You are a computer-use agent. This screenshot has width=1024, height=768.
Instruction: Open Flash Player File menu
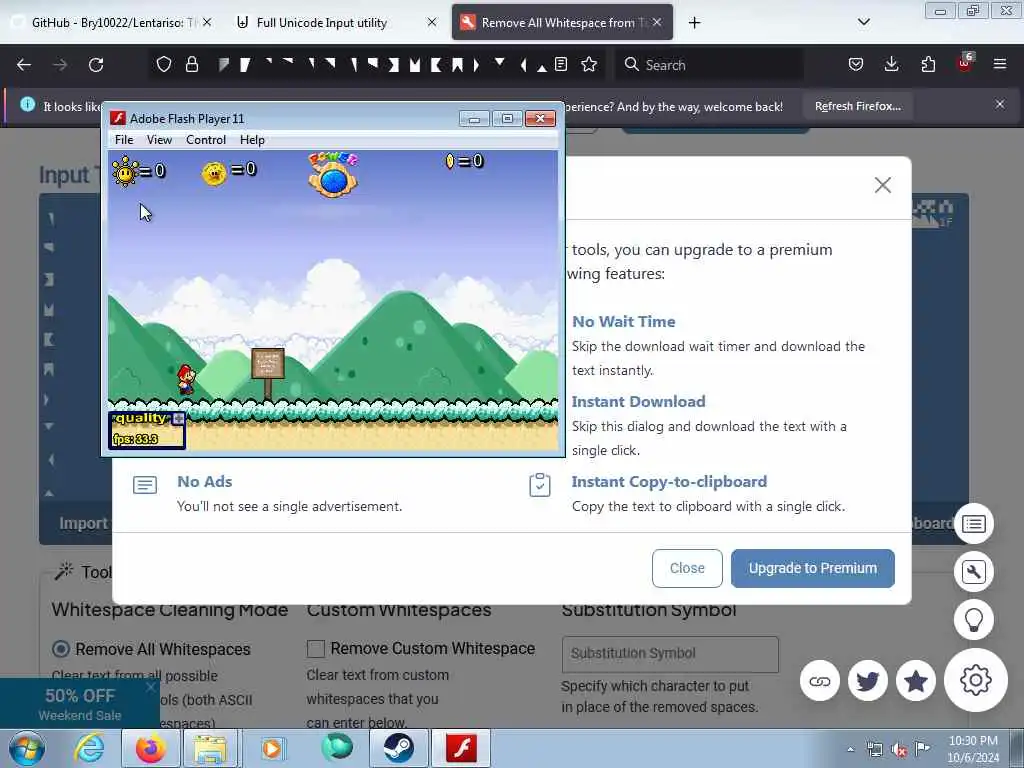coord(124,140)
